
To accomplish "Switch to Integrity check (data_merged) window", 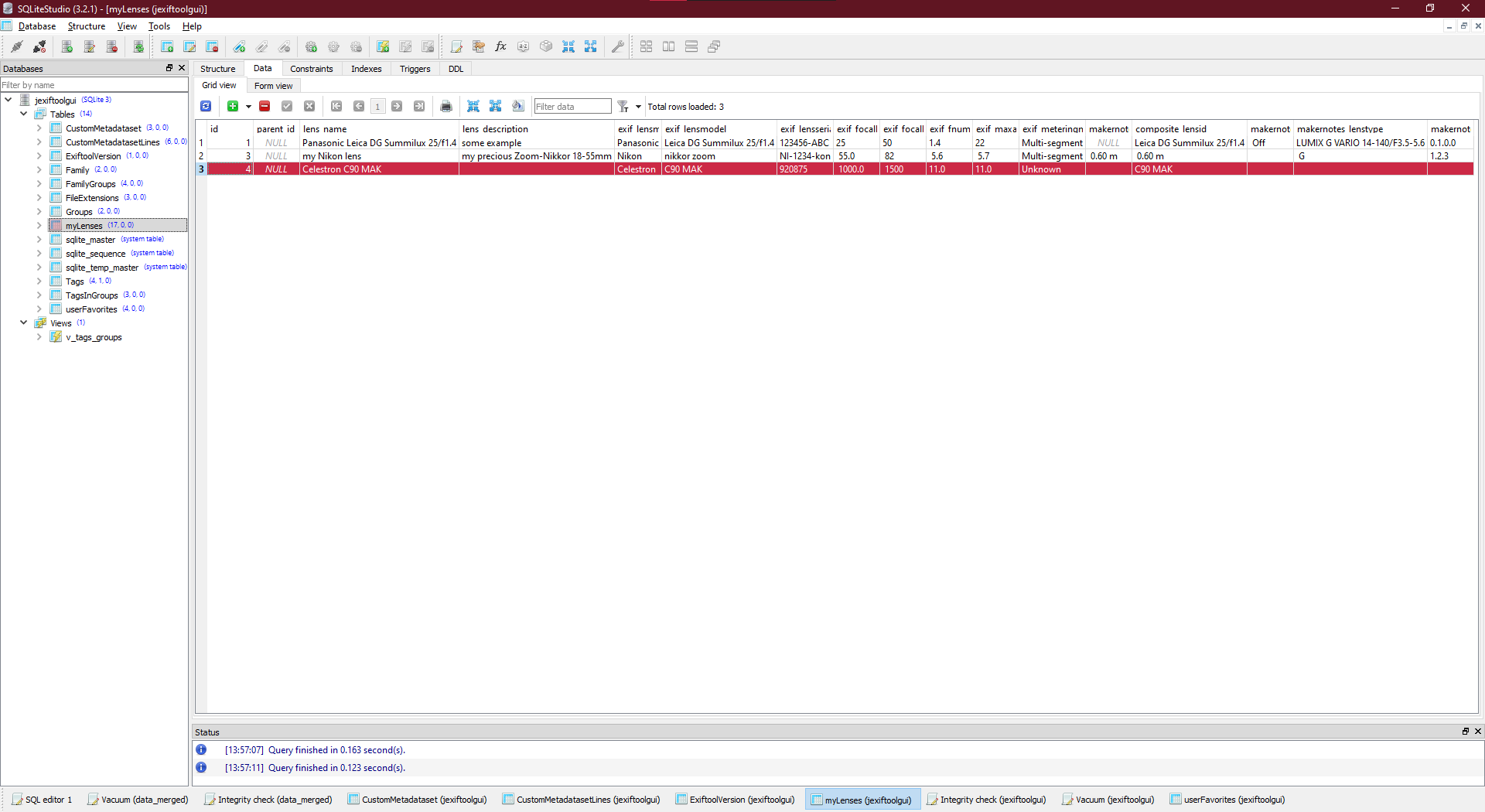I will (268, 799).
